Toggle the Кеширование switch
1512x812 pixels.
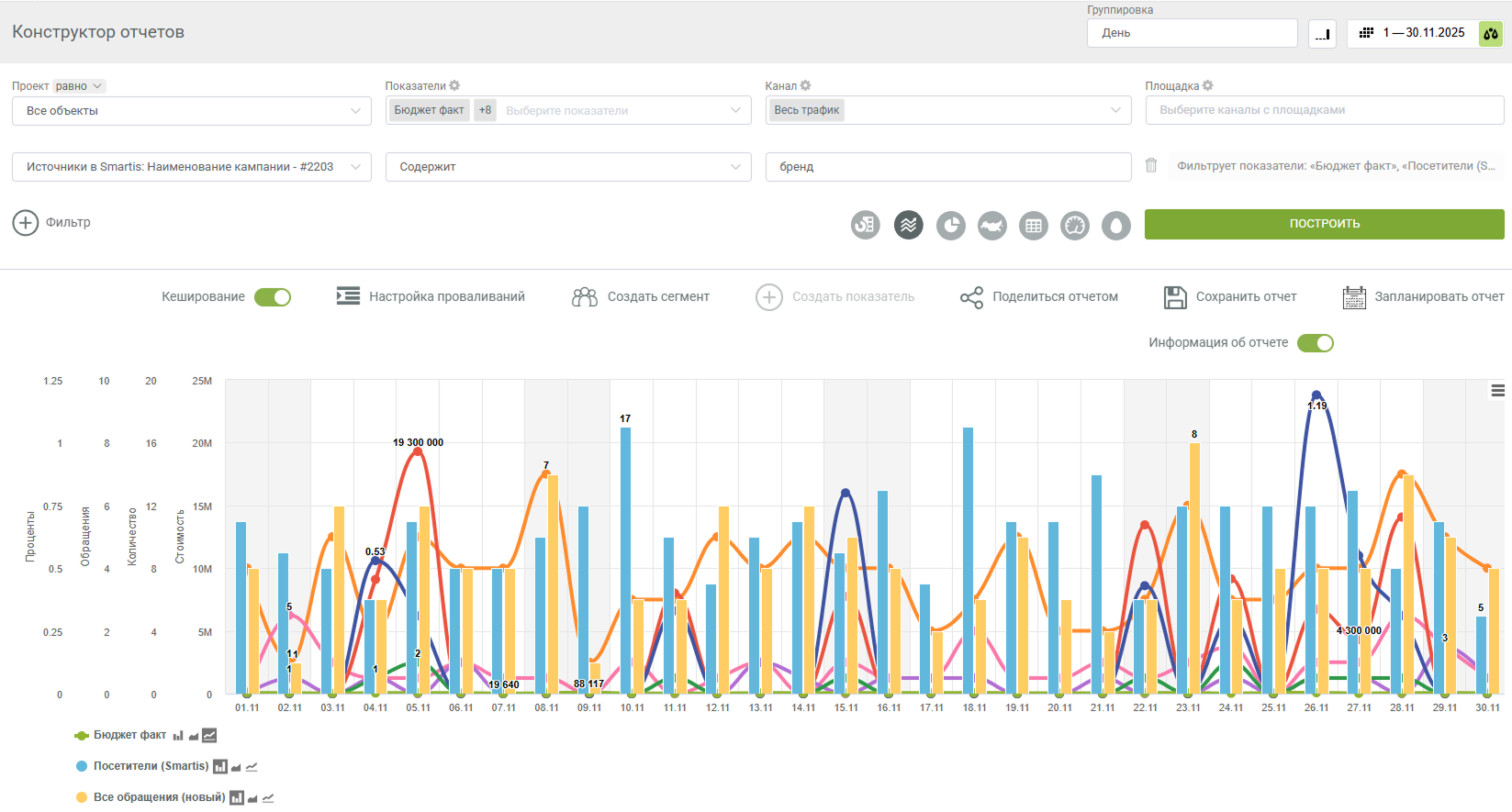click(273, 297)
